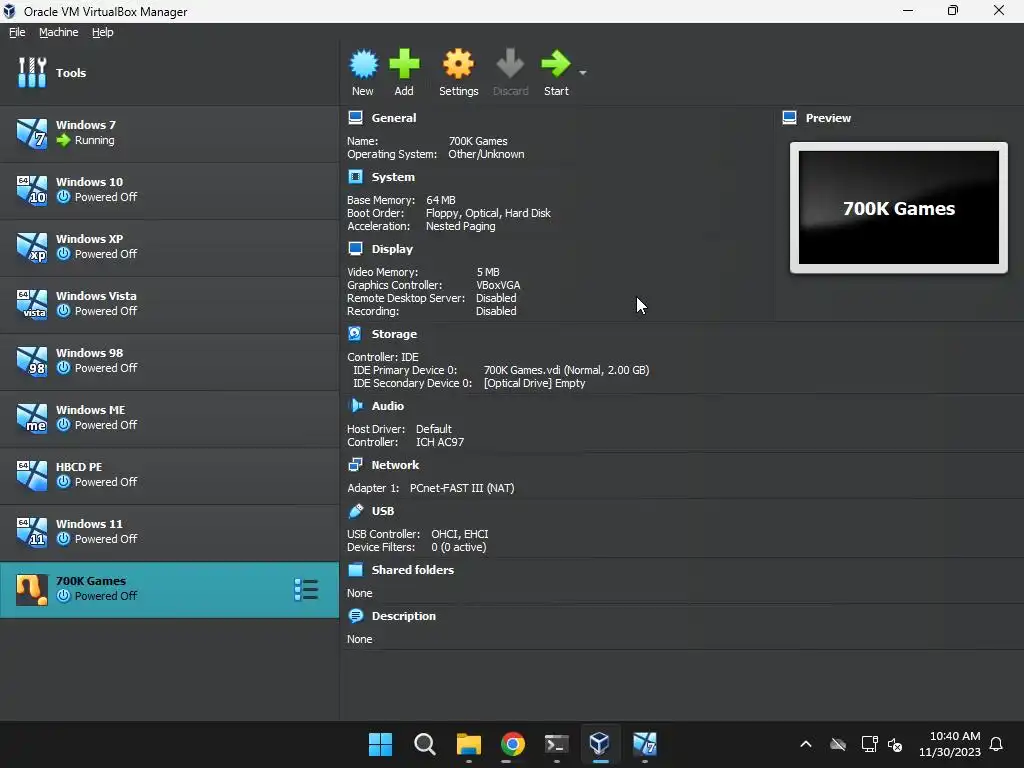Open the Machine menu
This screenshot has width=1024, height=768.
[x=58, y=32]
